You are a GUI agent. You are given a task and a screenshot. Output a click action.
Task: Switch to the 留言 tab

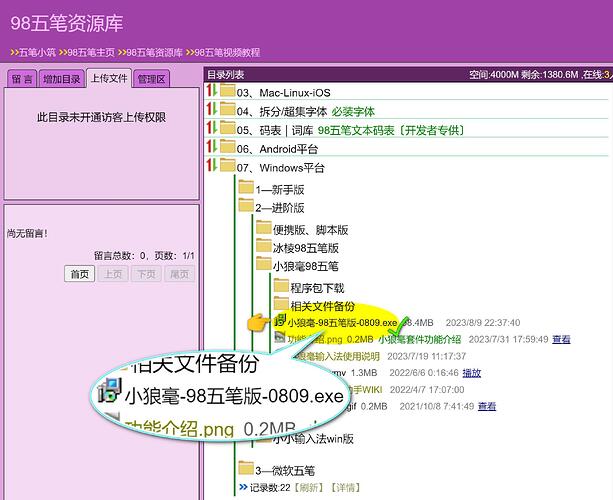click(x=21, y=79)
